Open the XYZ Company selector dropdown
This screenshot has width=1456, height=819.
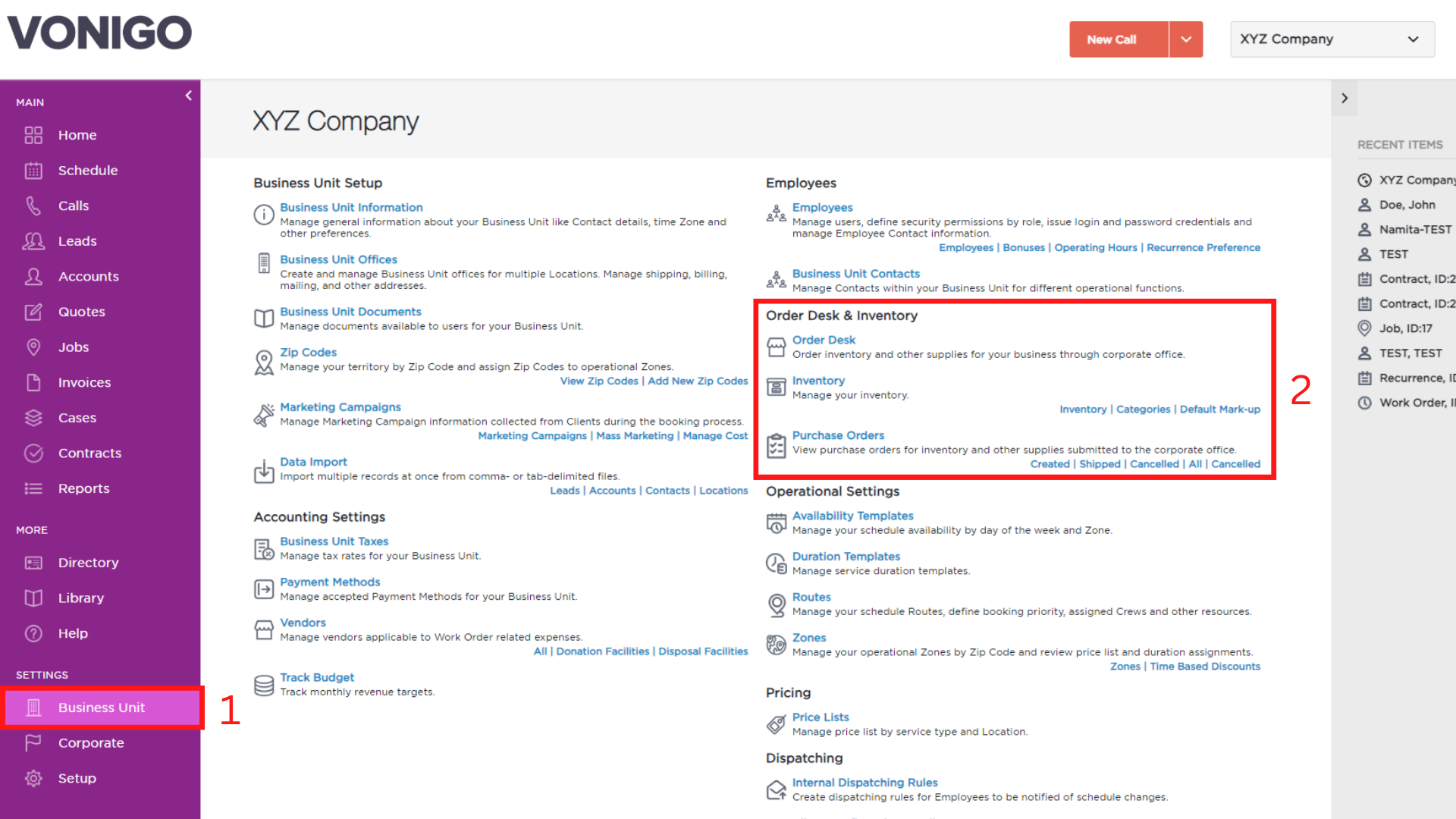(1332, 39)
